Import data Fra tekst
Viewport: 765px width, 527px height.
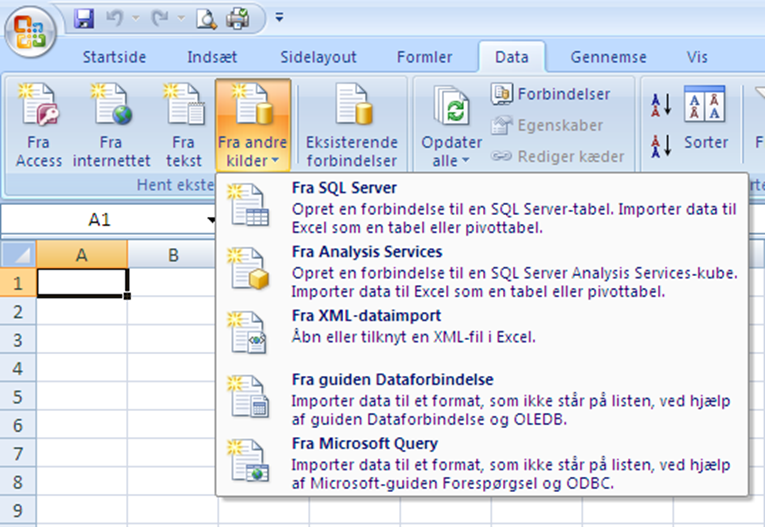pos(183,125)
